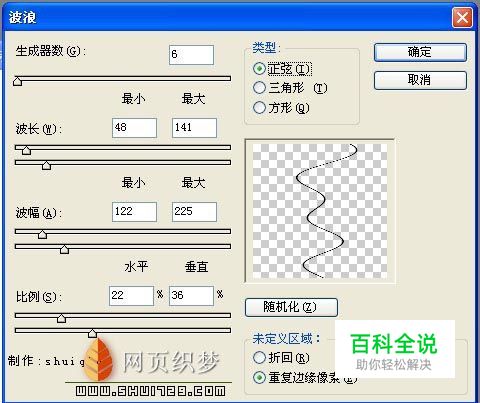Viewport: 480px width, 403px height.
Task: Click the 随机化 (Randomize) button
Action: (291, 307)
